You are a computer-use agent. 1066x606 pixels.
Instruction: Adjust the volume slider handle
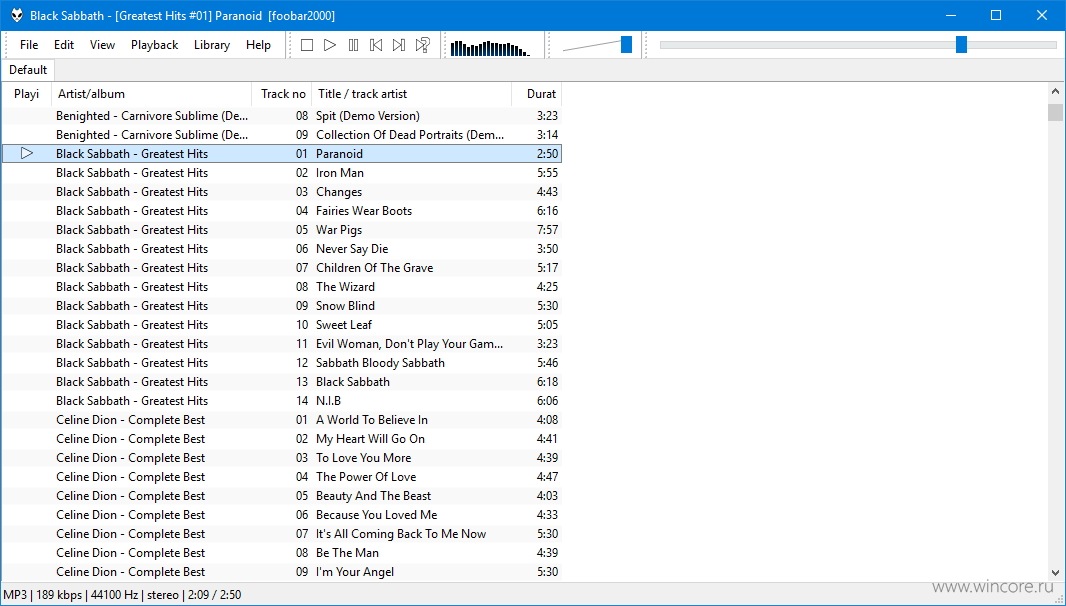[626, 45]
